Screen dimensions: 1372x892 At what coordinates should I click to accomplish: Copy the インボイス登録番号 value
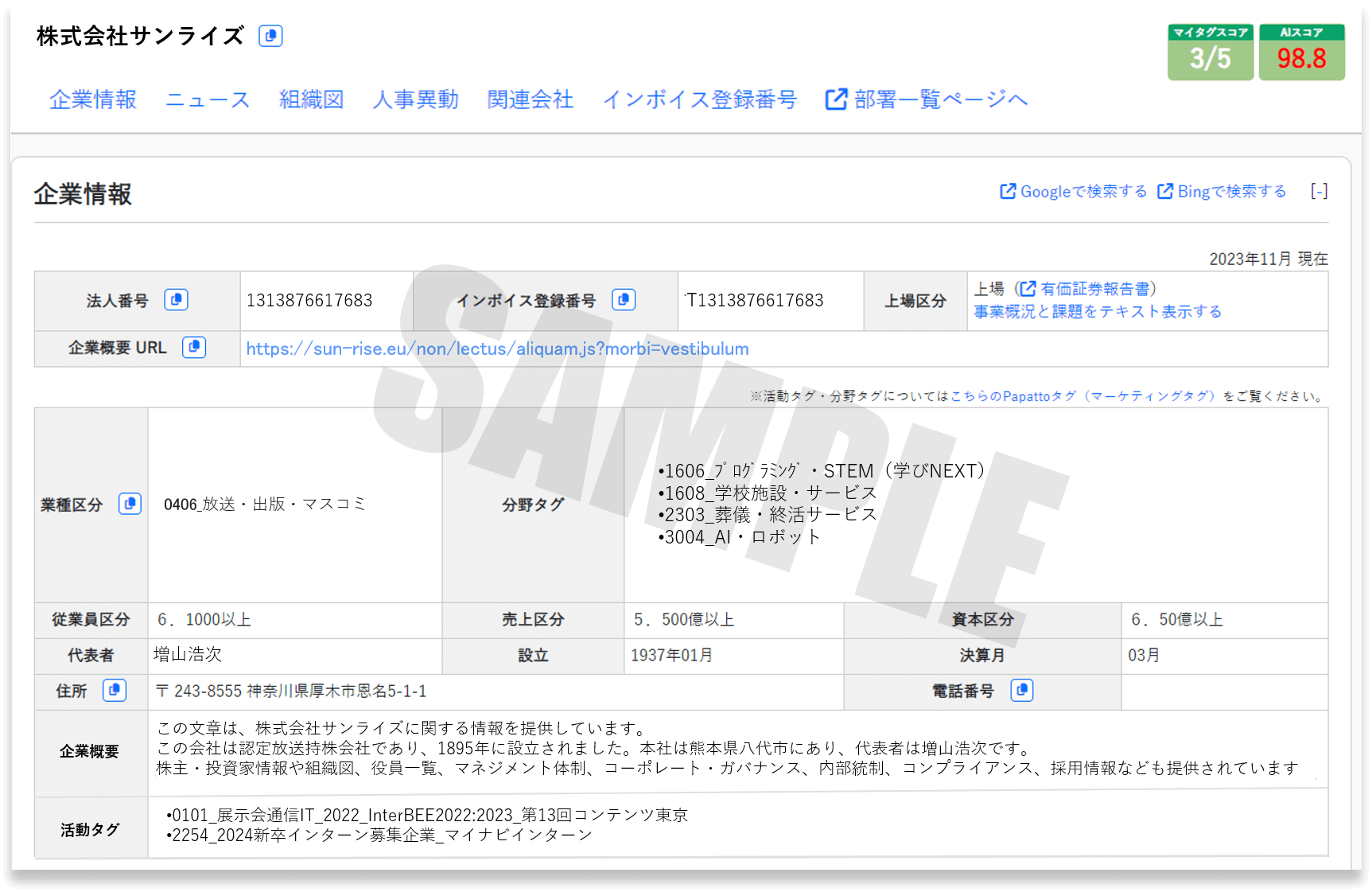click(624, 300)
